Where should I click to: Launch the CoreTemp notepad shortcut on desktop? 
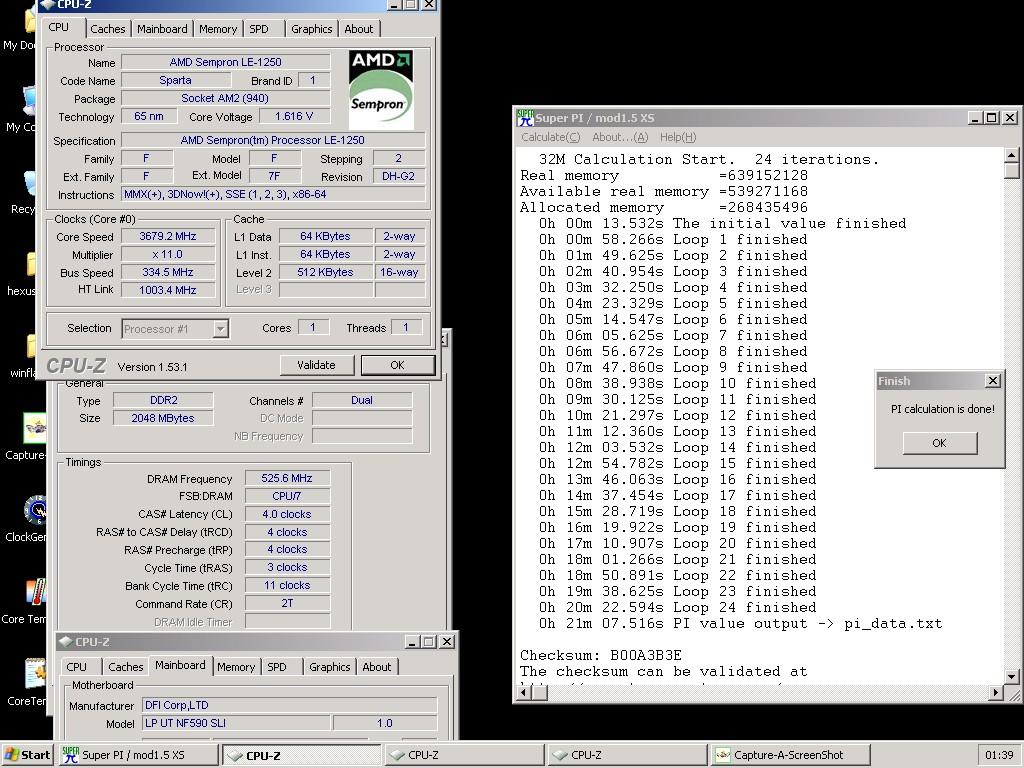tap(35, 674)
